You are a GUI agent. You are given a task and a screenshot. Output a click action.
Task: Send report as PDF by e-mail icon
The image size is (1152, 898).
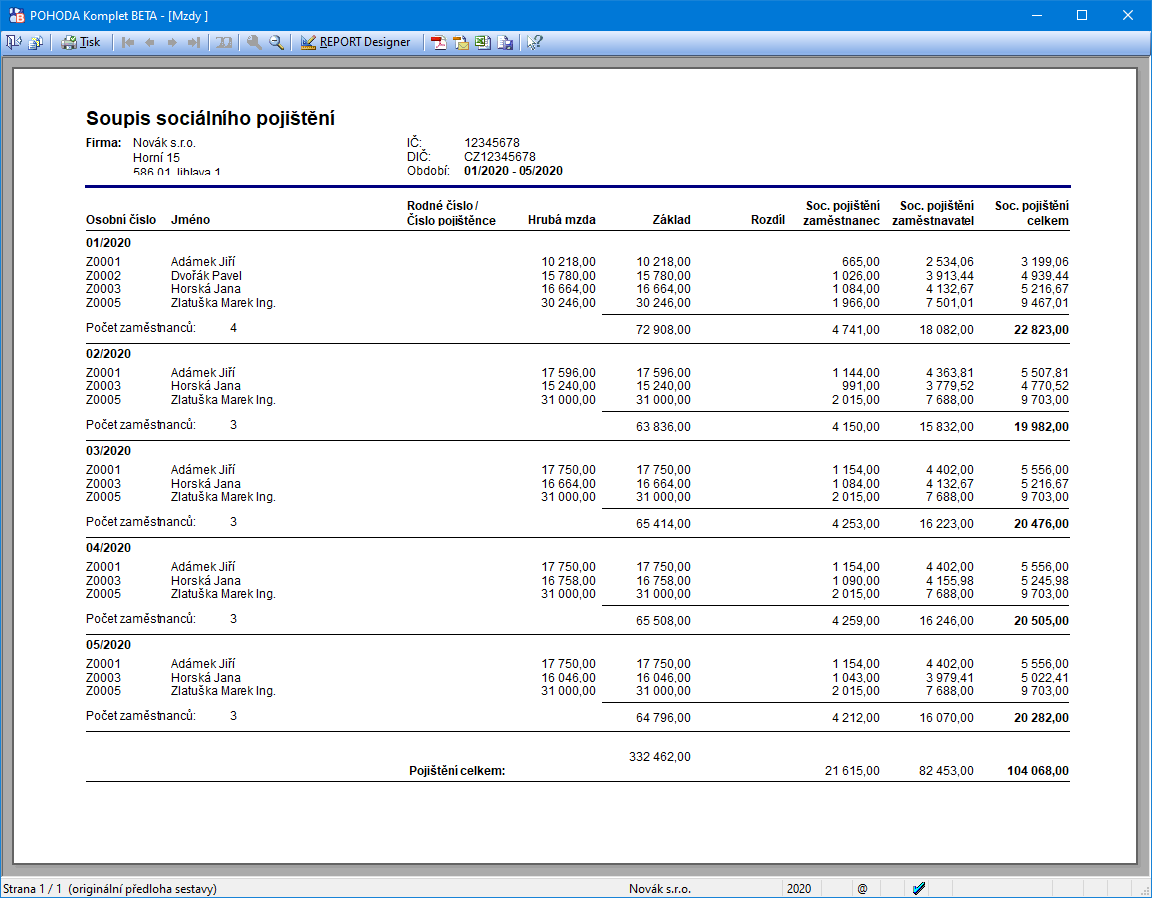(461, 43)
